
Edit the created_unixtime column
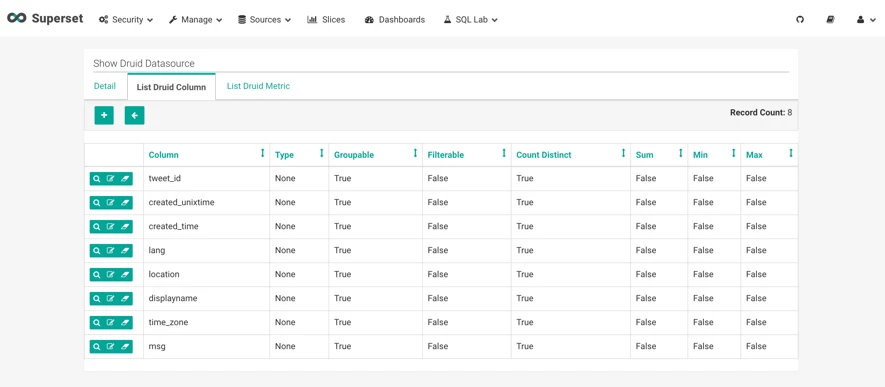pos(111,202)
